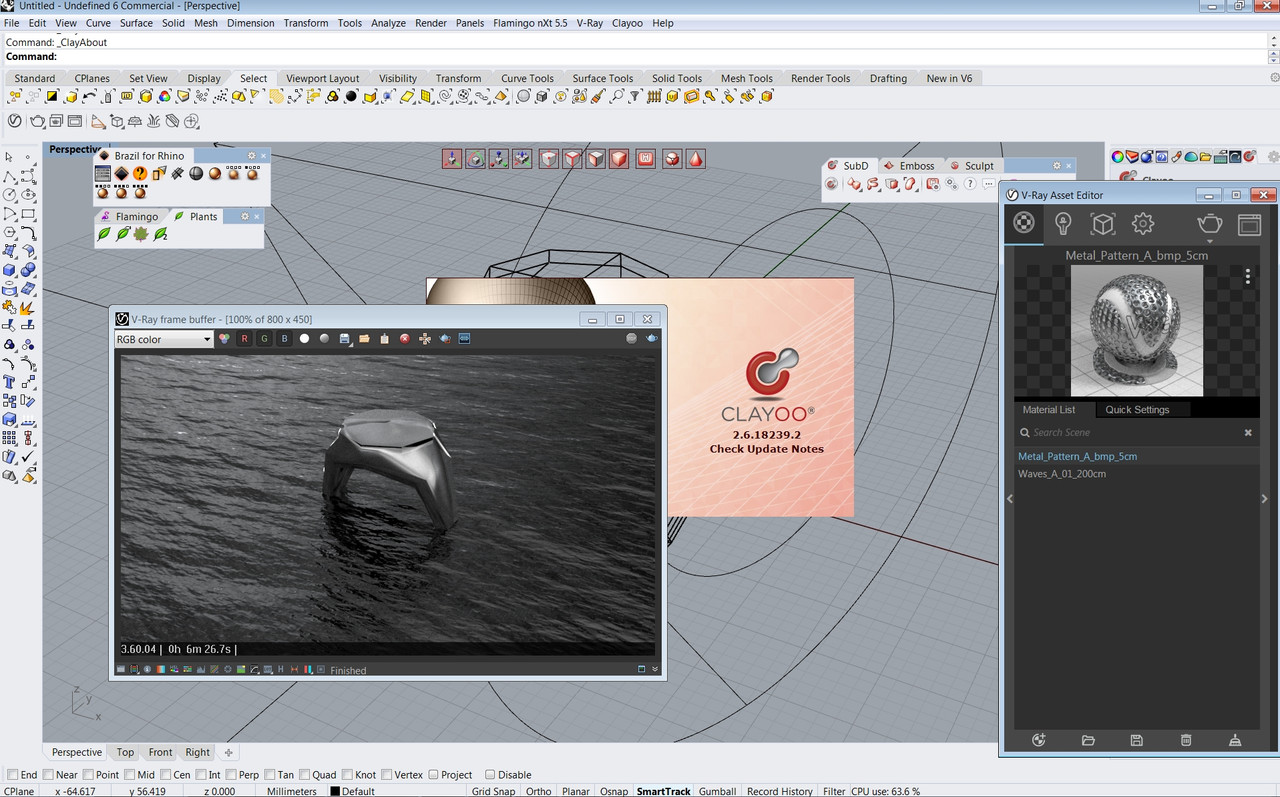Expand the Asset Editor right panel arrow

pyautogui.click(x=1264, y=498)
